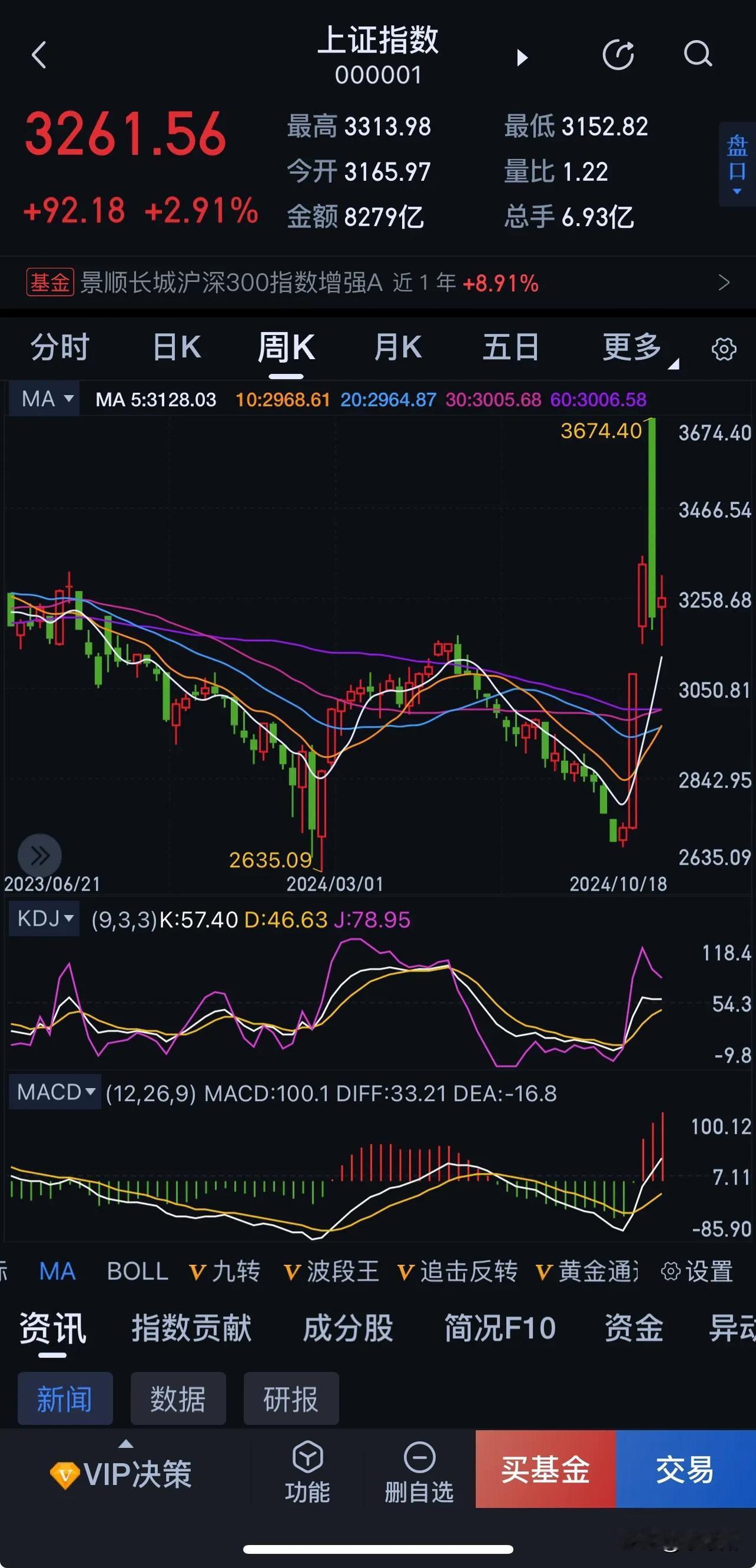
Task: Open fund banner chevron arrow
Action: pos(724,282)
